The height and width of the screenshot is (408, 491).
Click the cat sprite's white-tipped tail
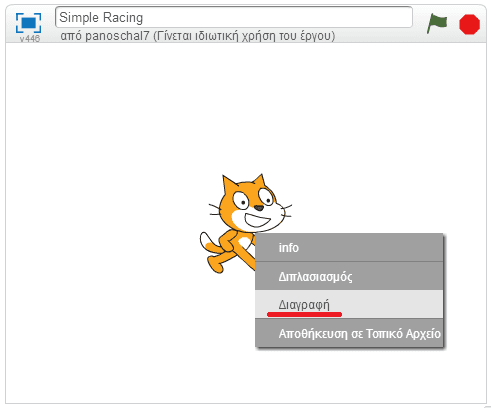[x=208, y=243]
